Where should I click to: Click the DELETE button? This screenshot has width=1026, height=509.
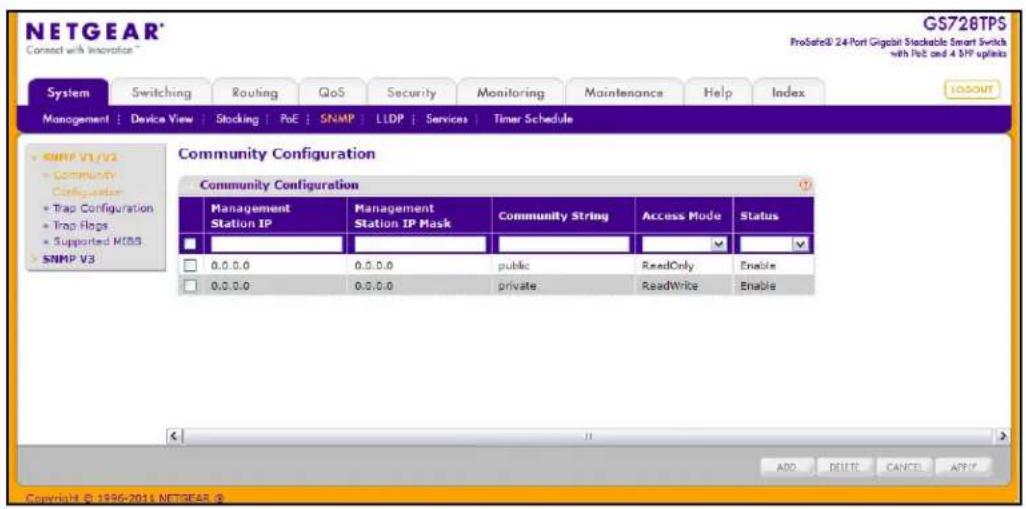pyautogui.click(x=848, y=466)
